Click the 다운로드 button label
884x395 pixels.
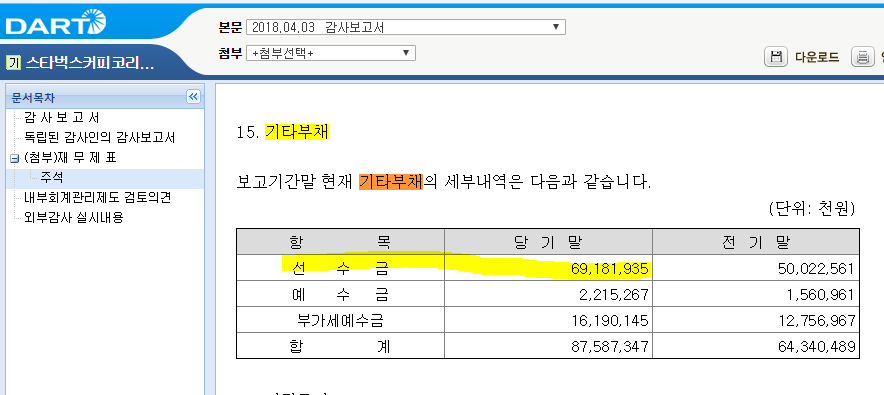tap(817, 57)
